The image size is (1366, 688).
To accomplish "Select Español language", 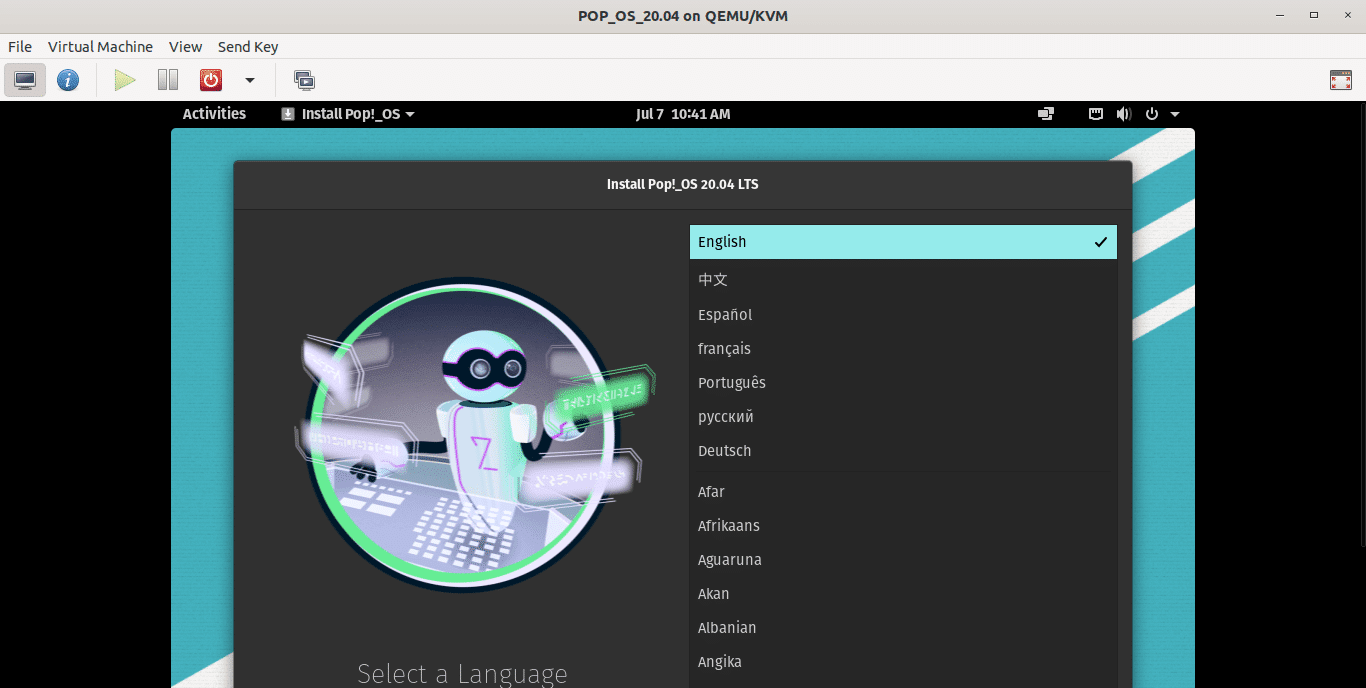I will coord(903,315).
